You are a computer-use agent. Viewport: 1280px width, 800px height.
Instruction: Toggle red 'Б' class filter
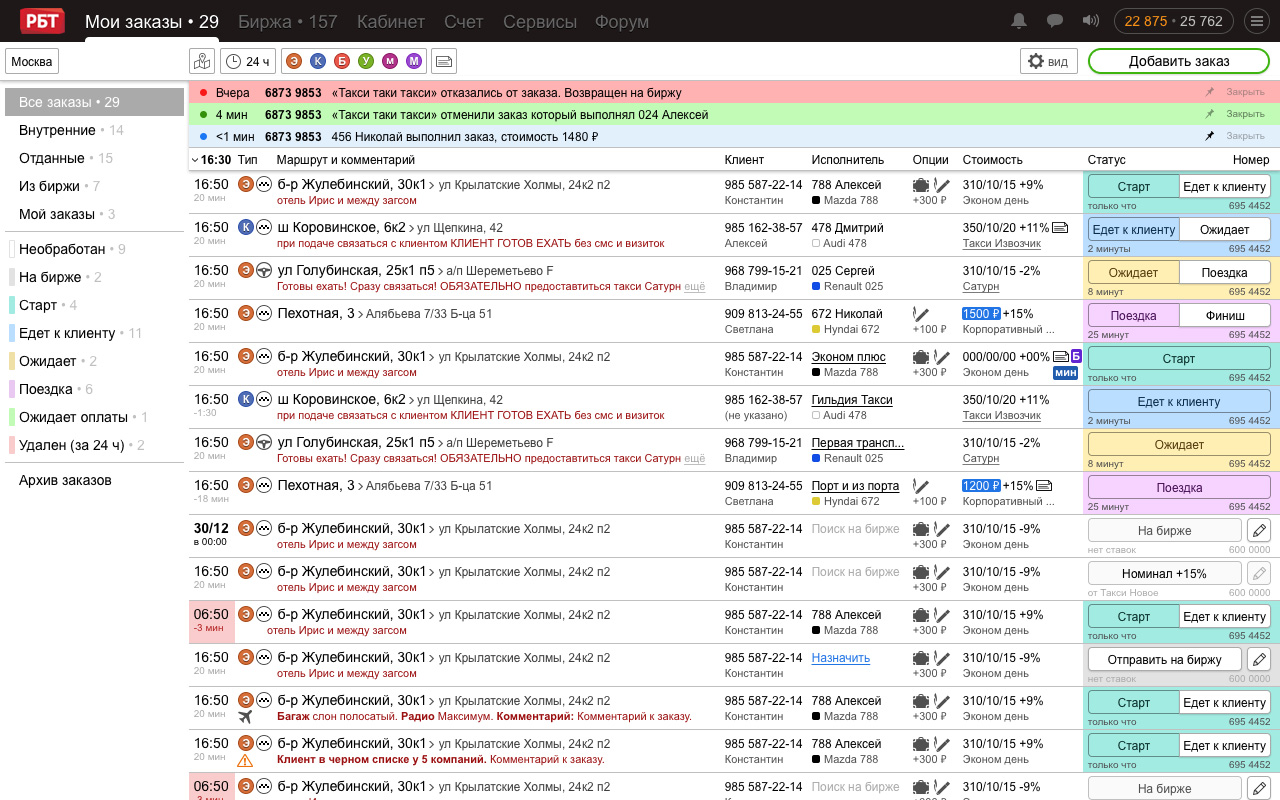point(342,62)
